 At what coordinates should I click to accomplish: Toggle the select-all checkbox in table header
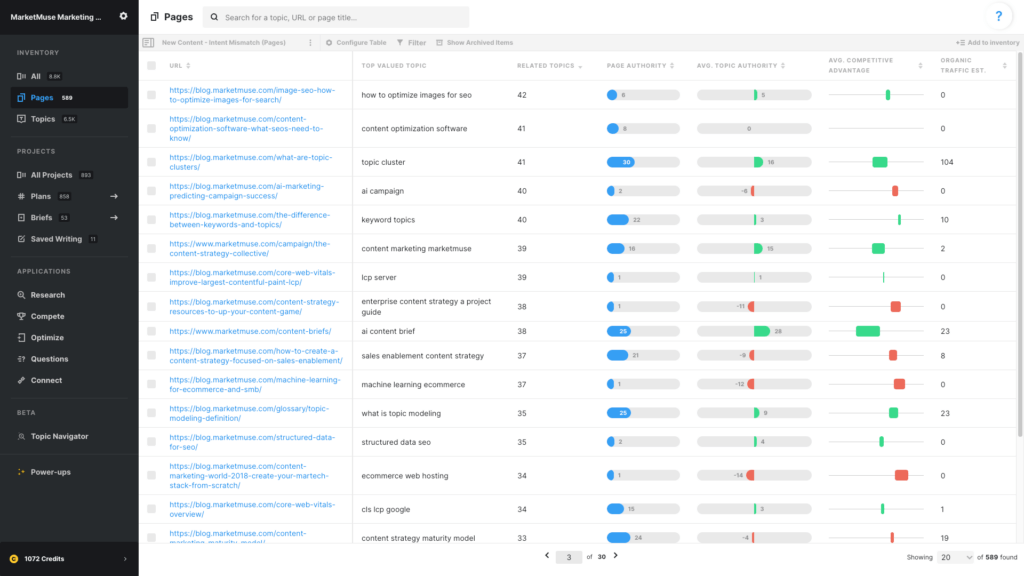(152, 65)
